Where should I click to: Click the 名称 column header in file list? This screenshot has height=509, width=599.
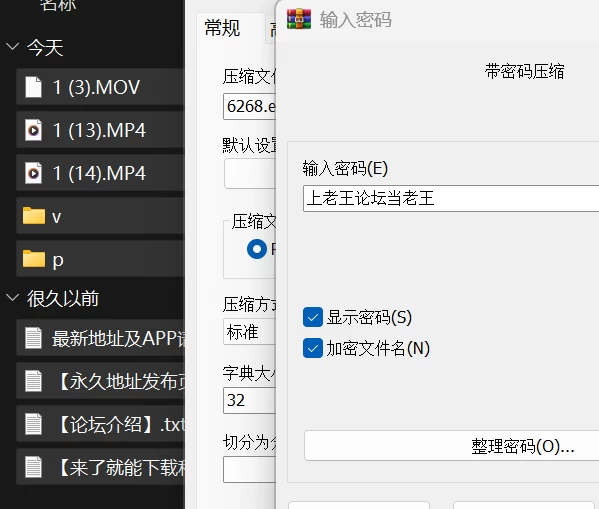pos(58,5)
